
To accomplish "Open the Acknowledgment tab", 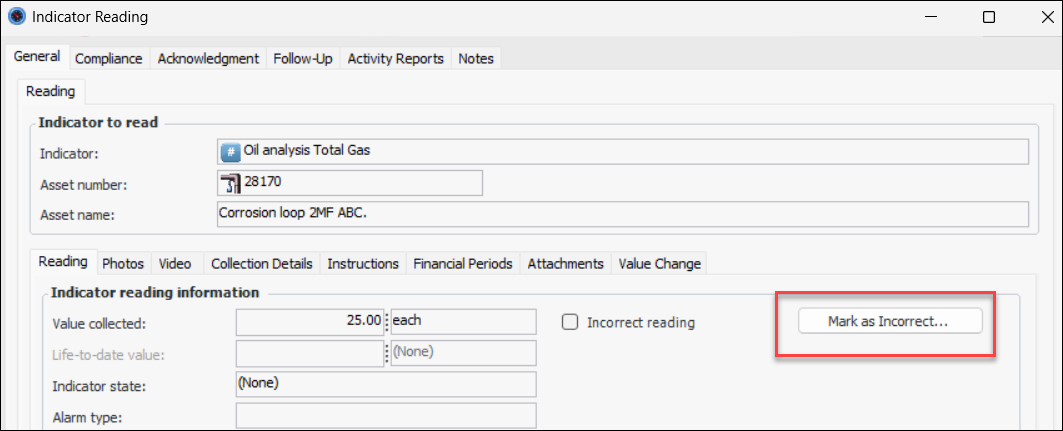I will tap(208, 58).
